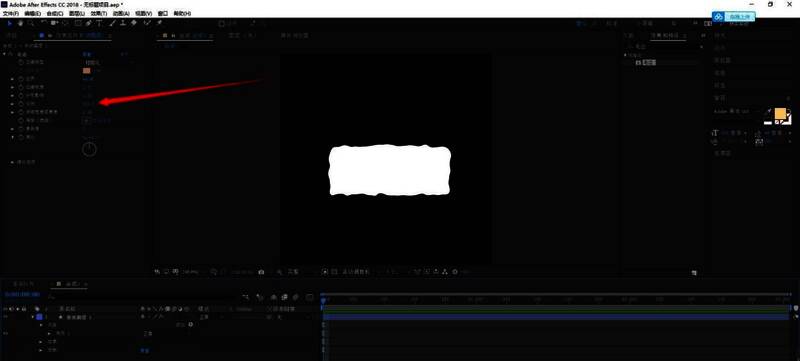Open the 动画(A) menu

(x=120, y=13)
